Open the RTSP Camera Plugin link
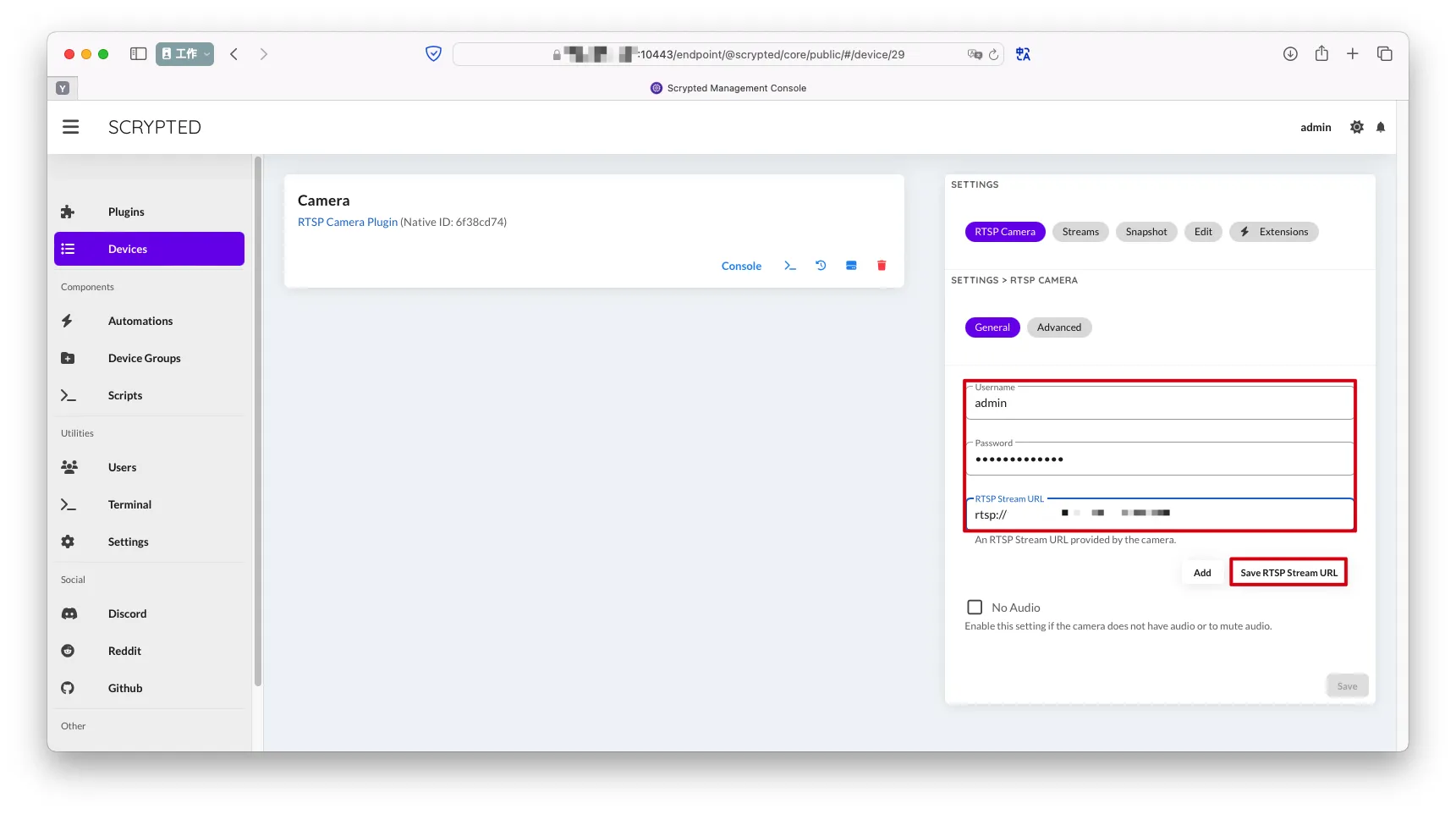Image resolution: width=1456 pixels, height=814 pixels. [348, 223]
